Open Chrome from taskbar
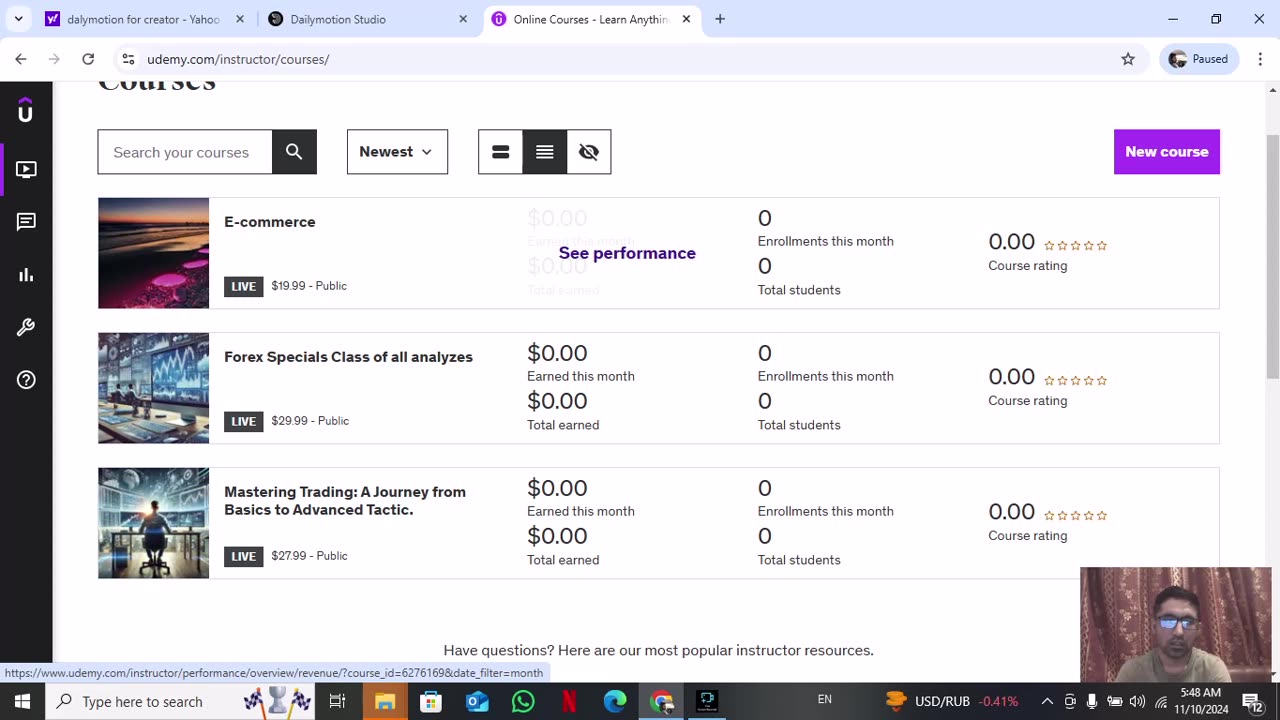1280x720 pixels. point(661,701)
